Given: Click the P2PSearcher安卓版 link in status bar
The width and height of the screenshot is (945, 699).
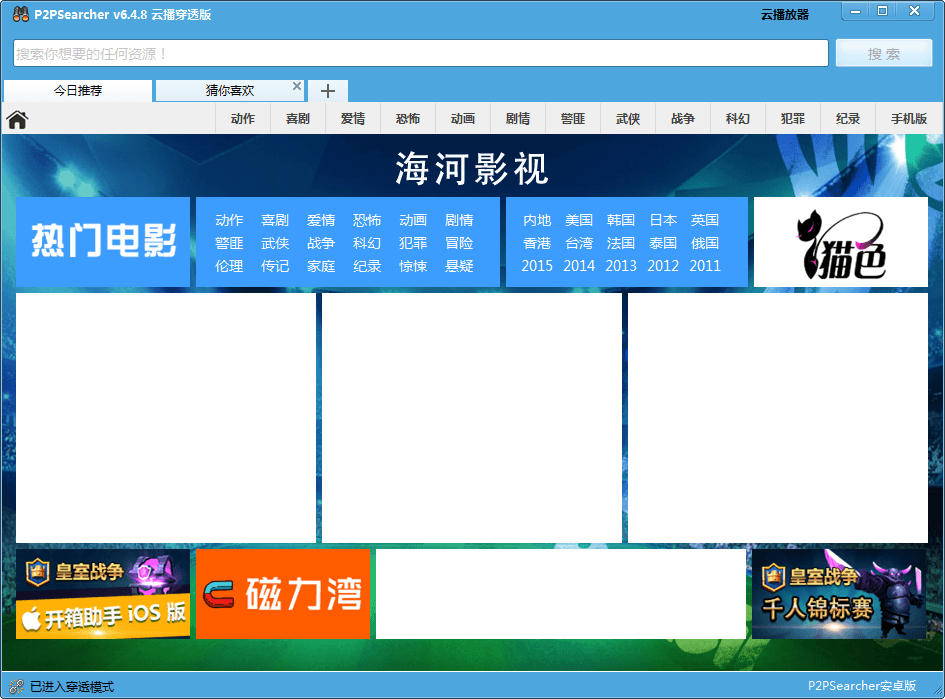Looking at the screenshot, I should point(862,686).
